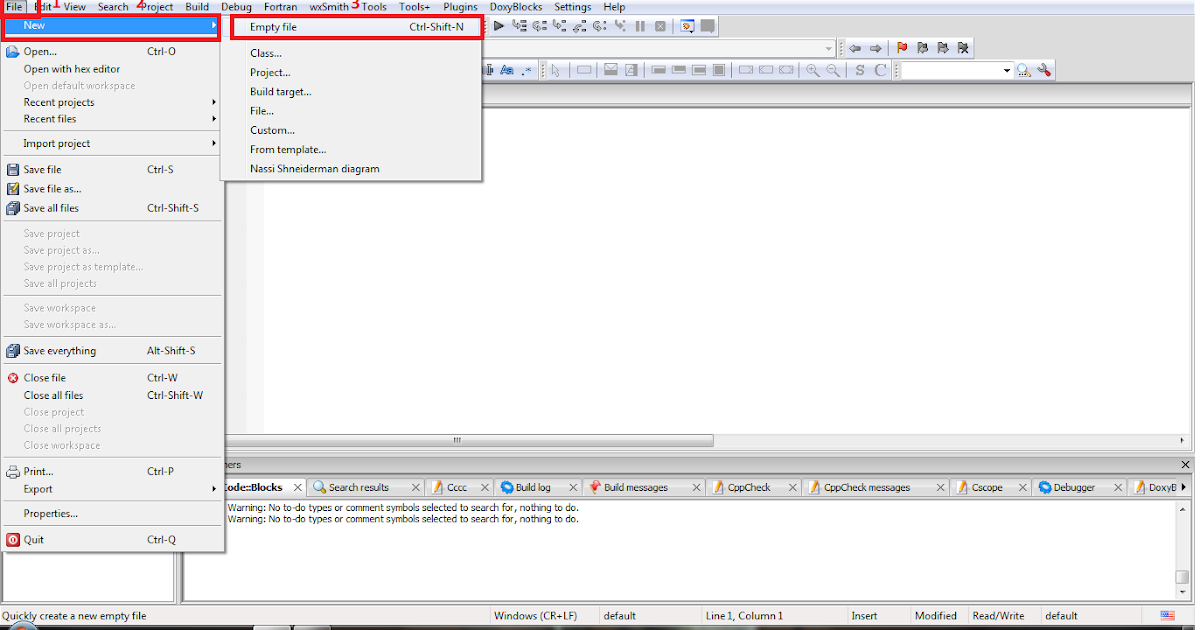Viewport: 1200px width, 630px height.
Task: Step out of the current function
Action: tap(577, 26)
